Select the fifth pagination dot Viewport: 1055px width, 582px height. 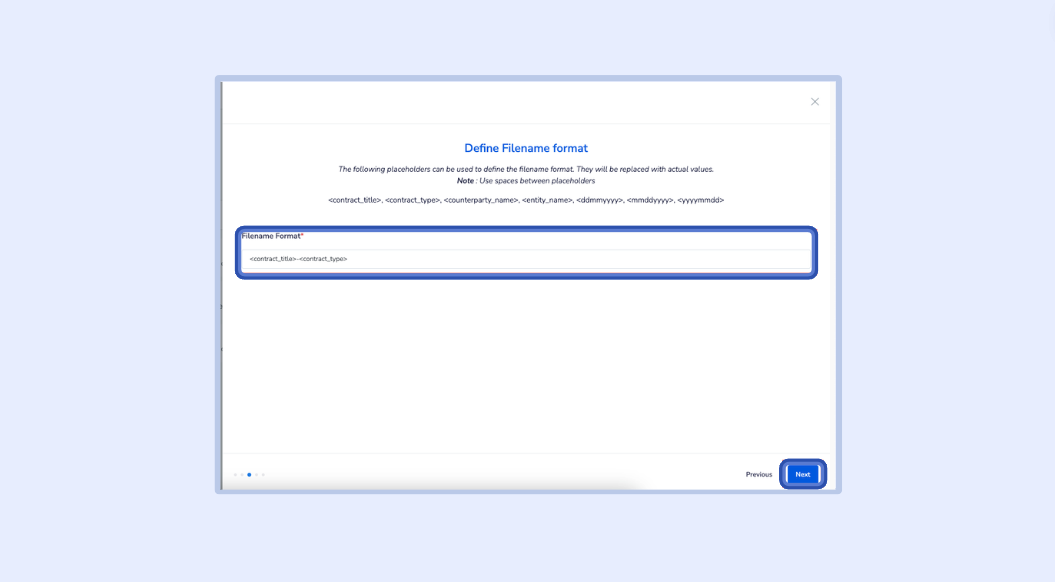pos(263,474)
